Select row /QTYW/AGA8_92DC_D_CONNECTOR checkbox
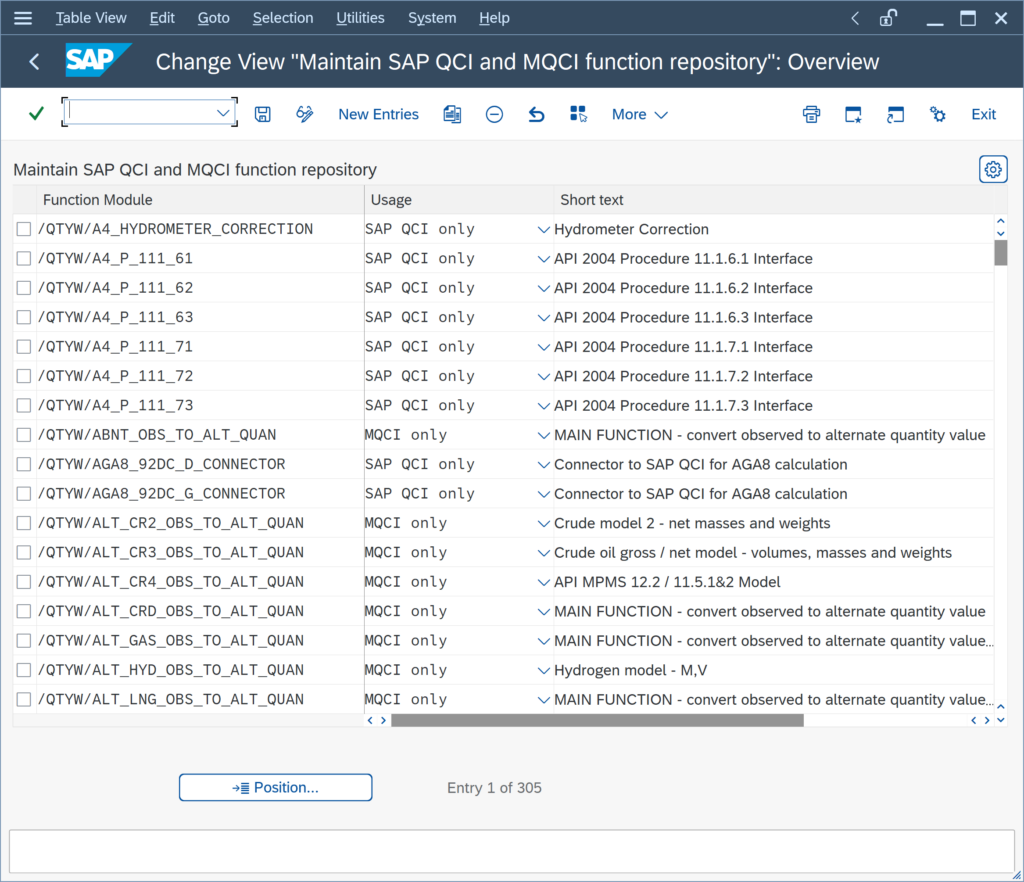Image resolution: width=1024 pixels, height=882 pixels. [x=24, y=464]
